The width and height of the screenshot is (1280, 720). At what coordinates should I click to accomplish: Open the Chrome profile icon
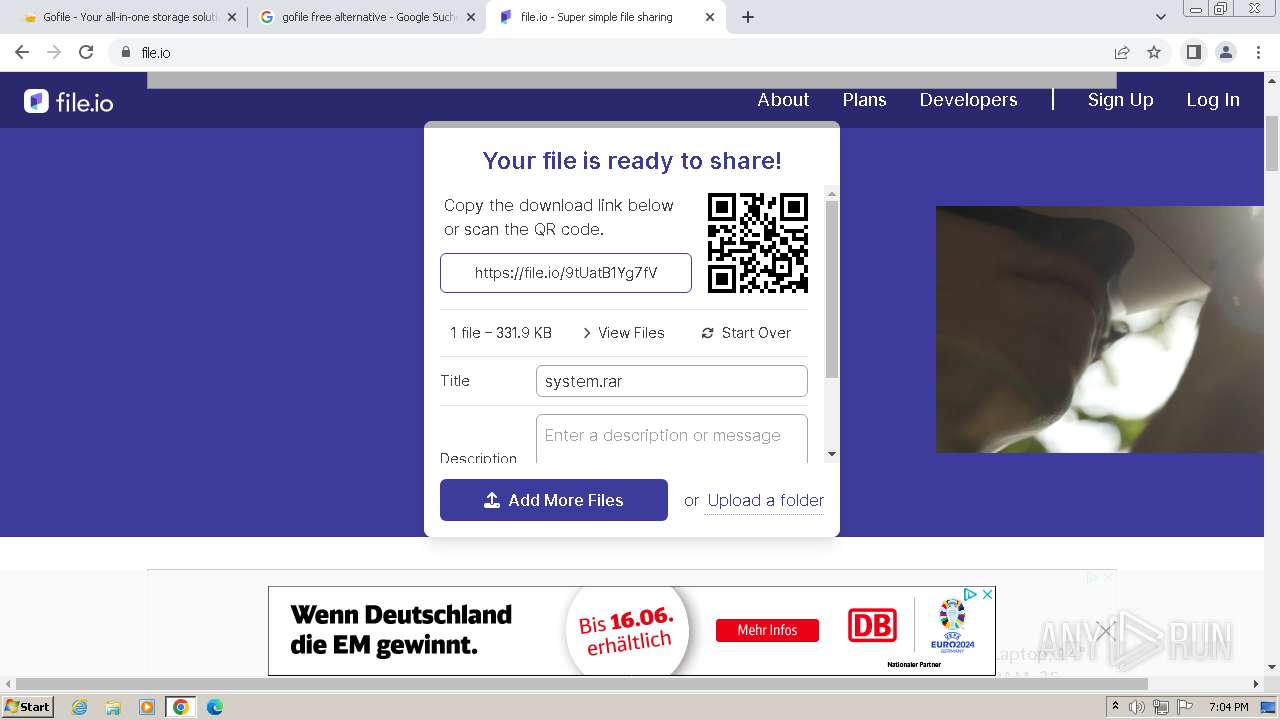(1226, 52)
